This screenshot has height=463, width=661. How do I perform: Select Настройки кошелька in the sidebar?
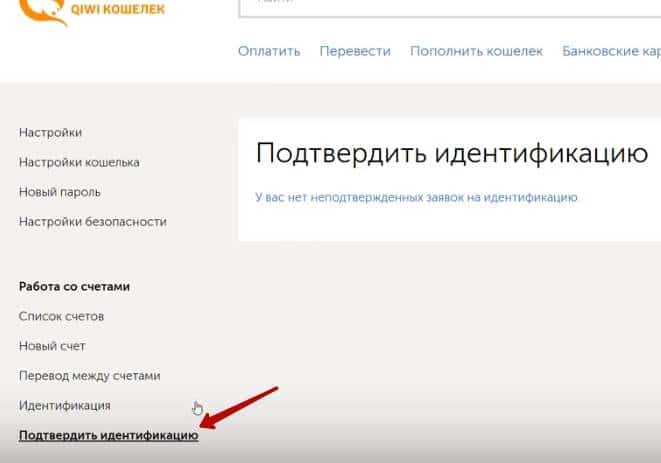pyautogui.click(x=79, y=162)
